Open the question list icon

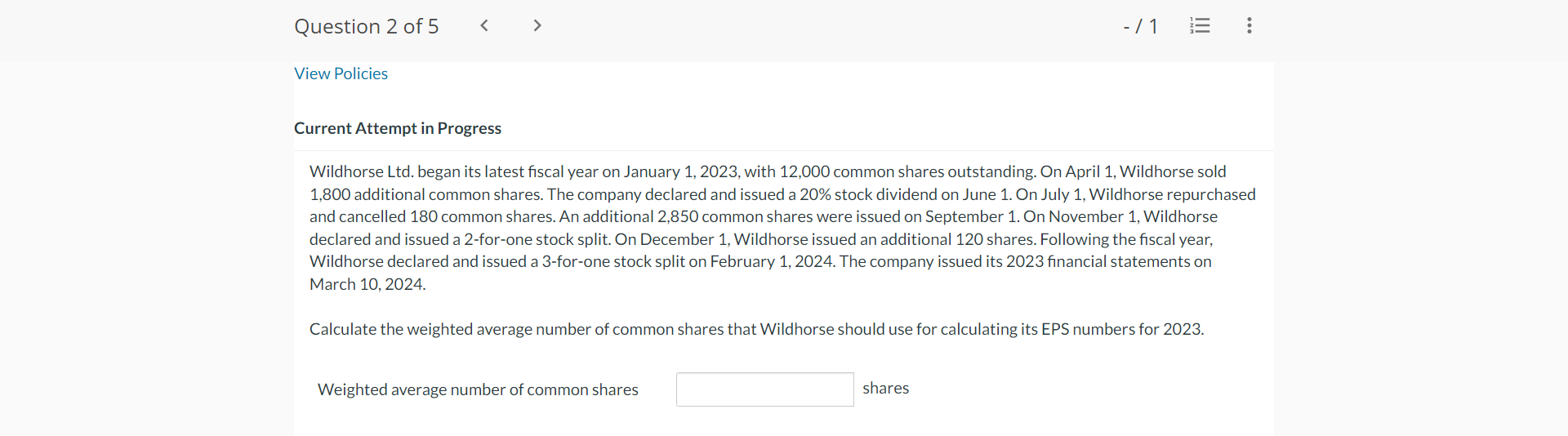[1200, 26]
